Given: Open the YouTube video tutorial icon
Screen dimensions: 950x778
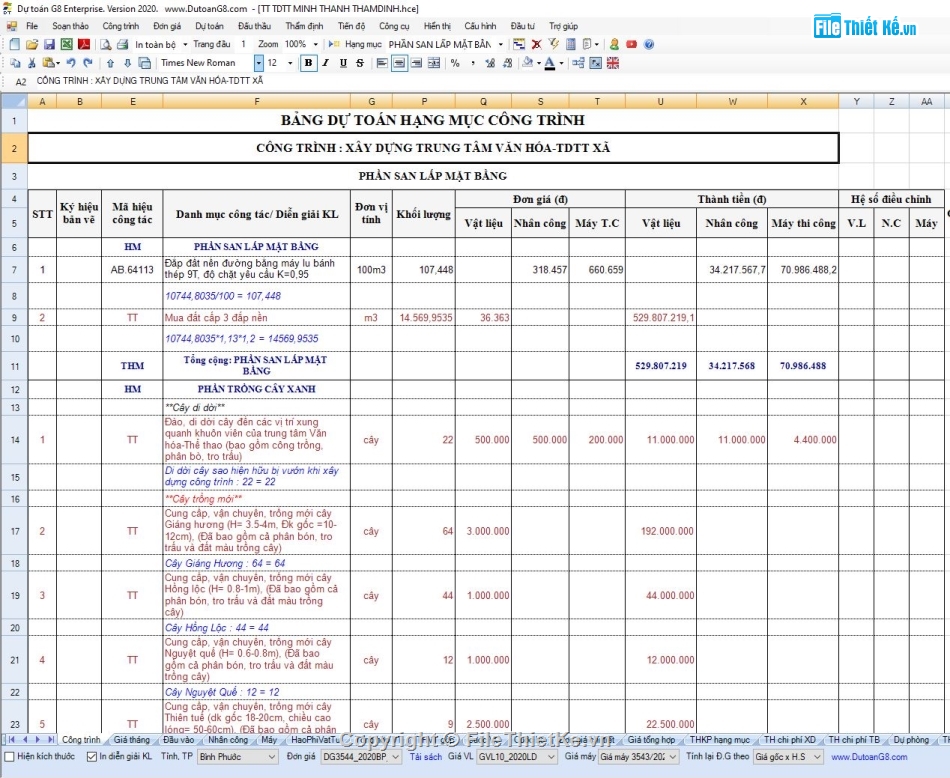Looking at the screenshot, I should point(631,44).
